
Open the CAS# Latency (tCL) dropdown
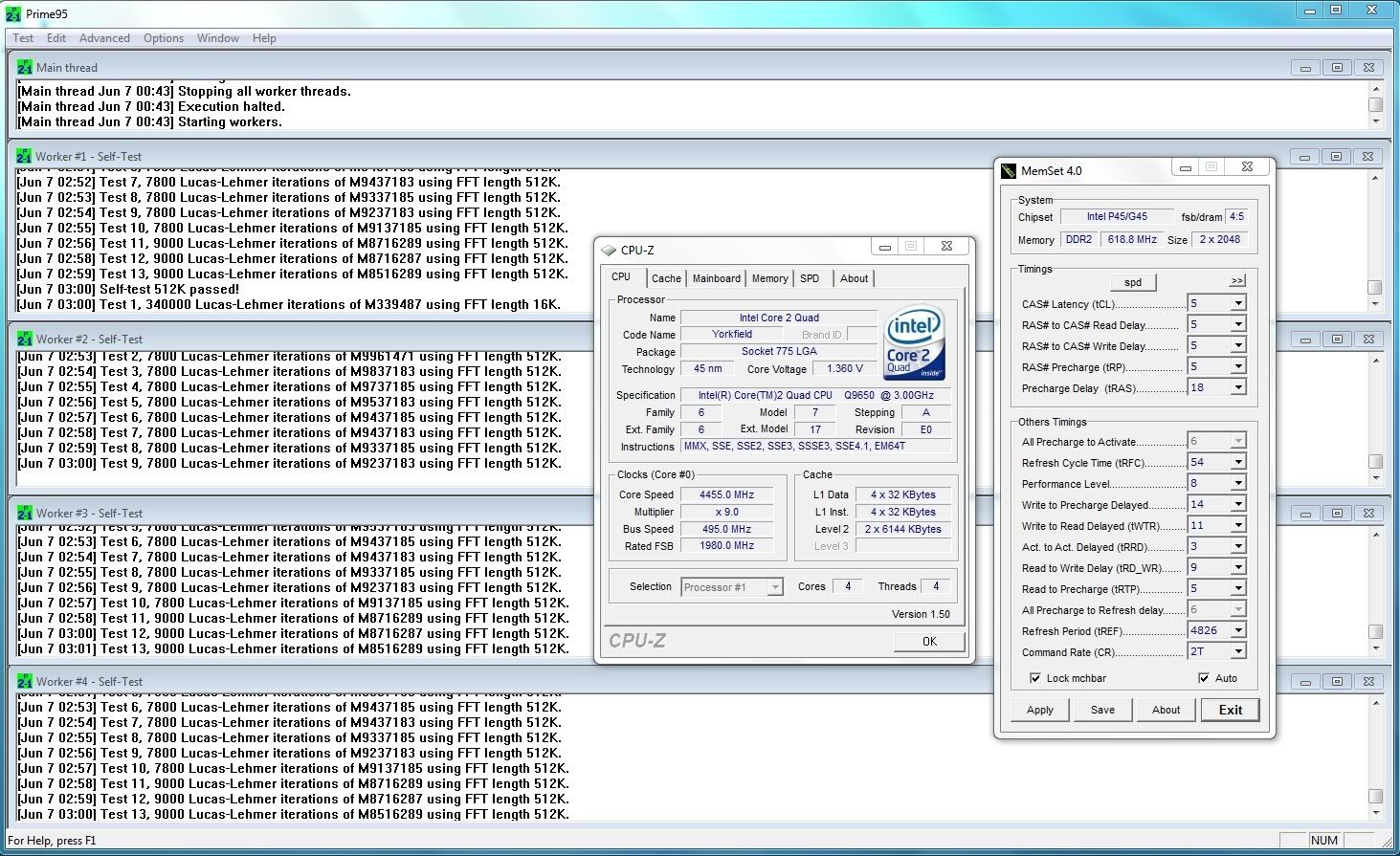1238,303
